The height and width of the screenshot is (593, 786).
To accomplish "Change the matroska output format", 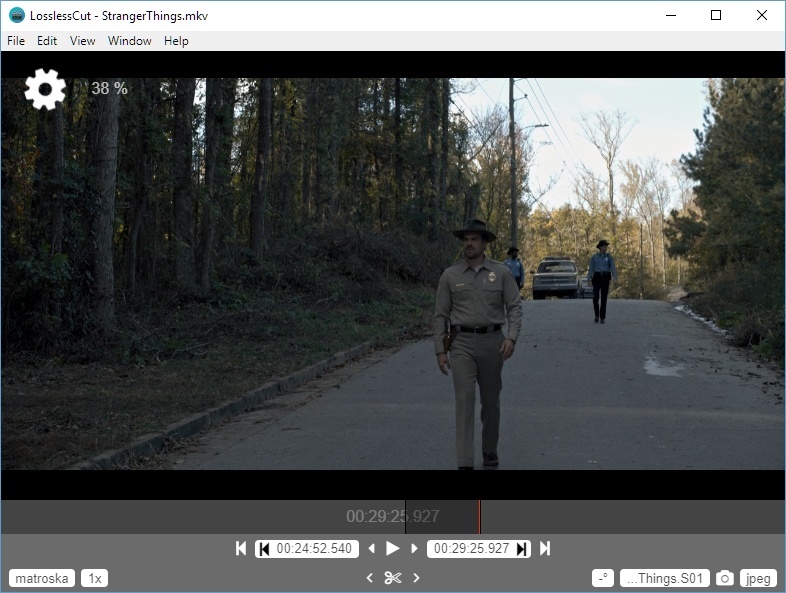I will (42, 578).
